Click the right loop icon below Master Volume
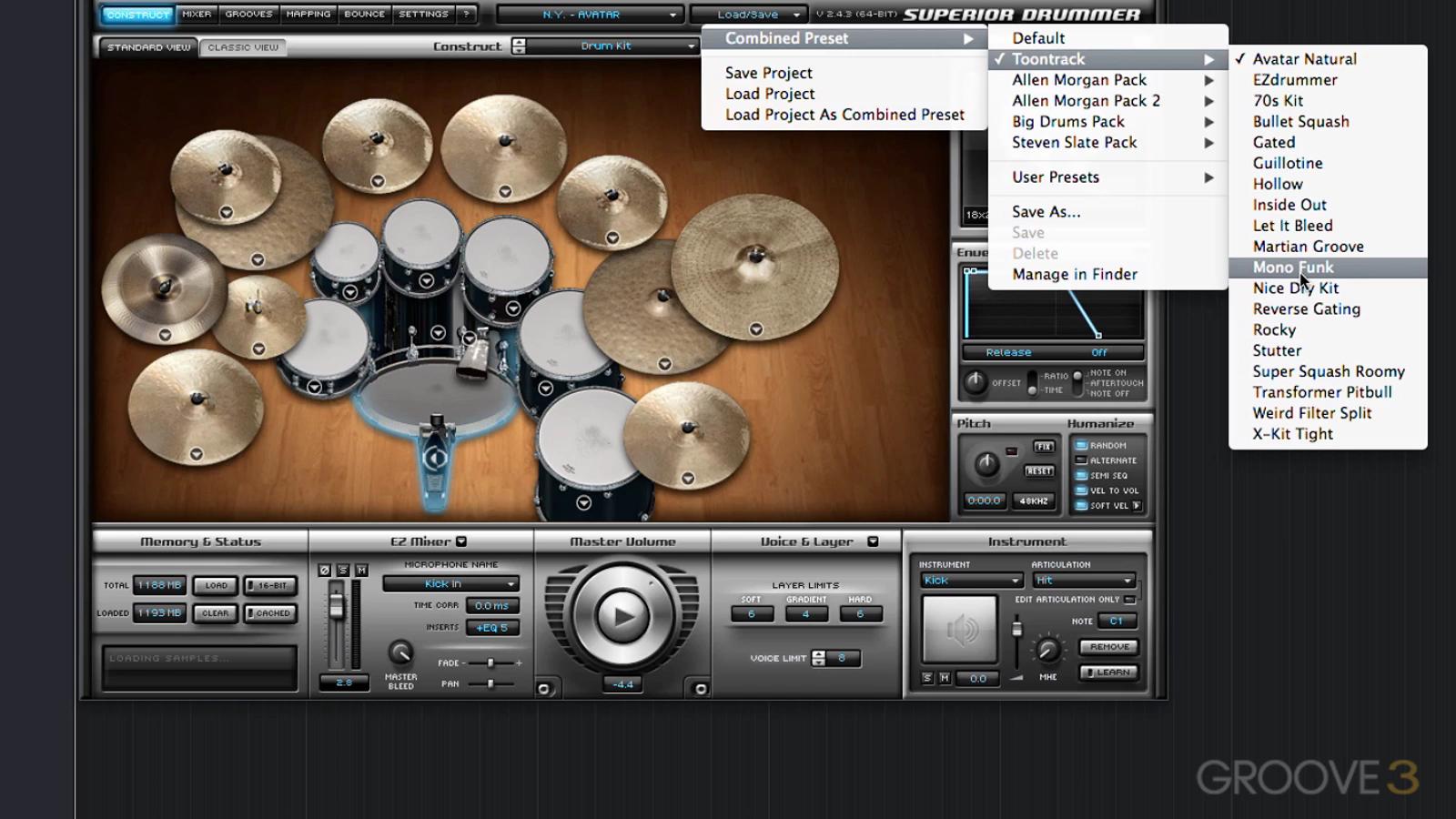 click(701, 689)
